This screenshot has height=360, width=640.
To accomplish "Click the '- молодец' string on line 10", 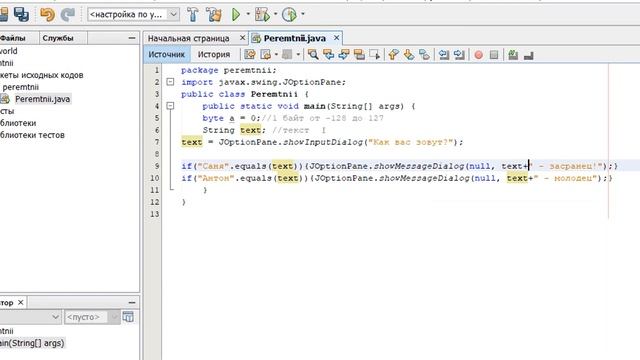I will click(x=566, y=178).
